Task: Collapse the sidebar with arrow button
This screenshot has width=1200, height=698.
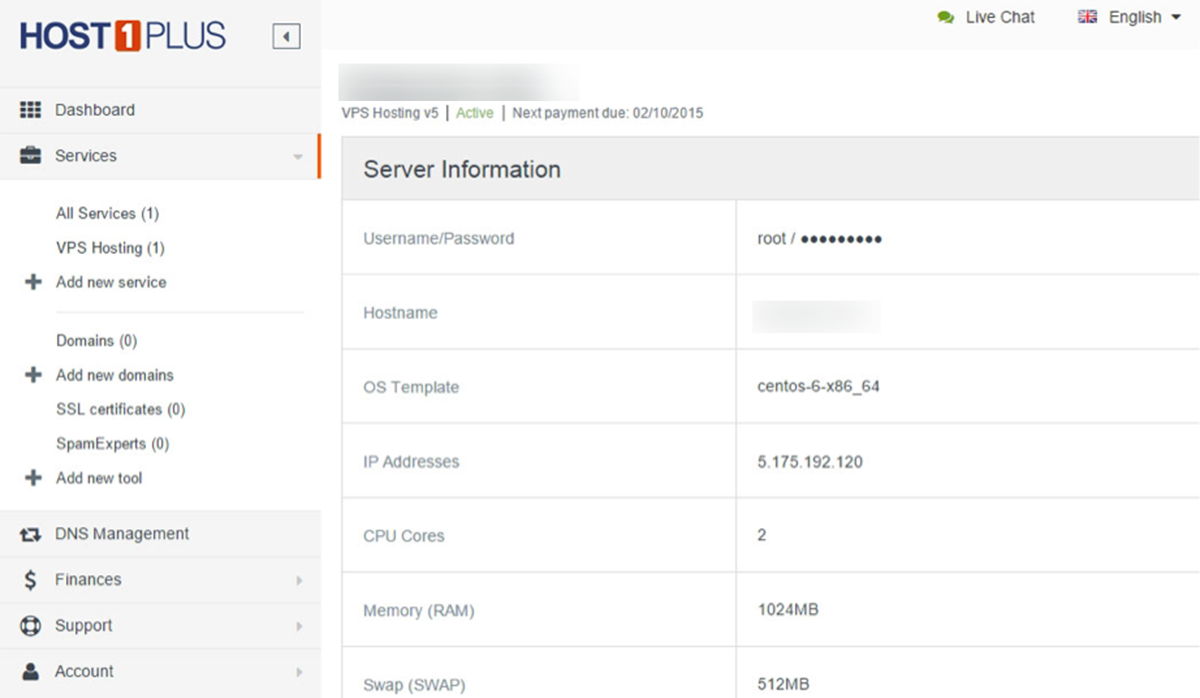Action: point(286,37)
